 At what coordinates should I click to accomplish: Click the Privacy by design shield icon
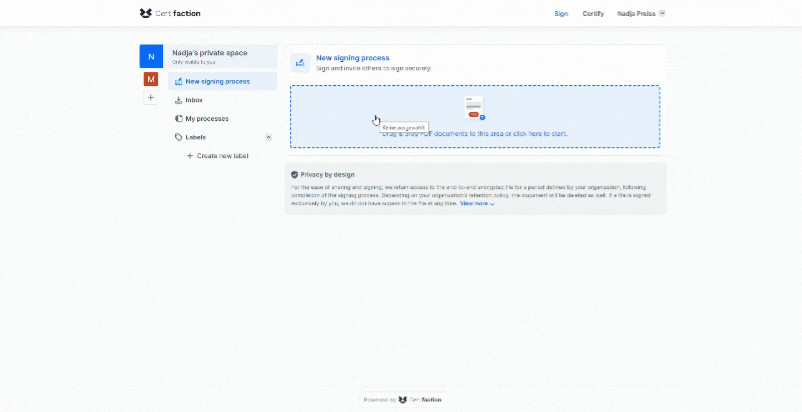coord(295,174)
